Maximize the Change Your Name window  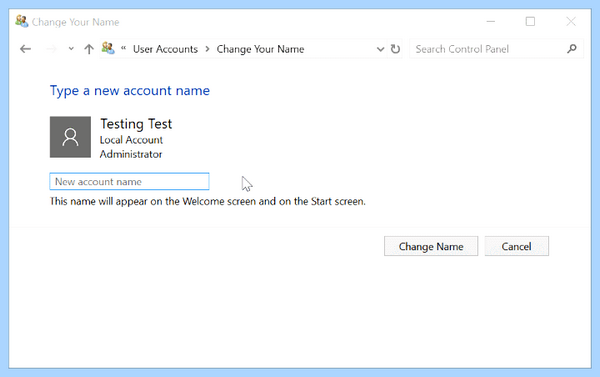[530, 22]
